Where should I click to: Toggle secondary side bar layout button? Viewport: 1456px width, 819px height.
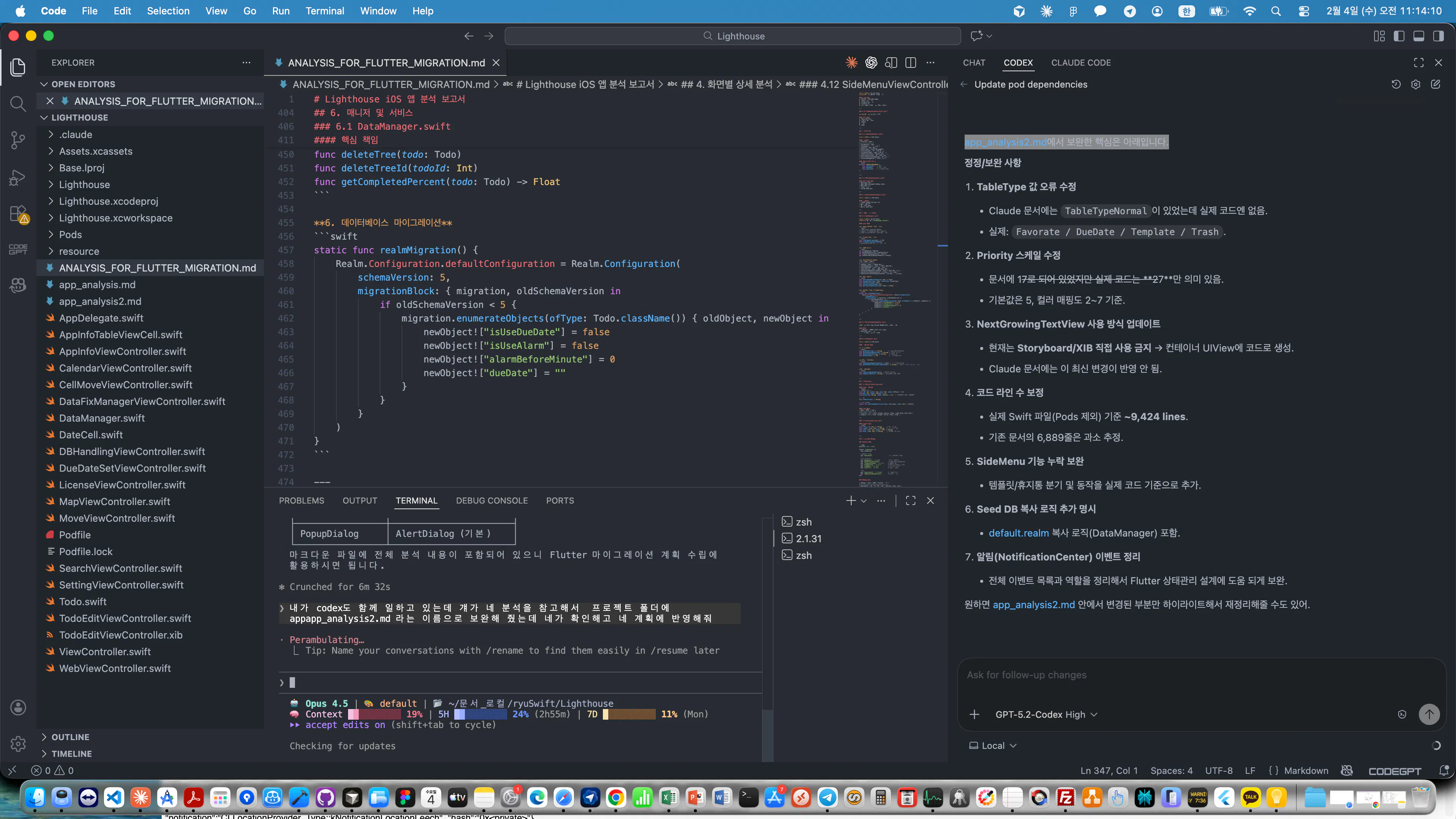(1439, 36)
